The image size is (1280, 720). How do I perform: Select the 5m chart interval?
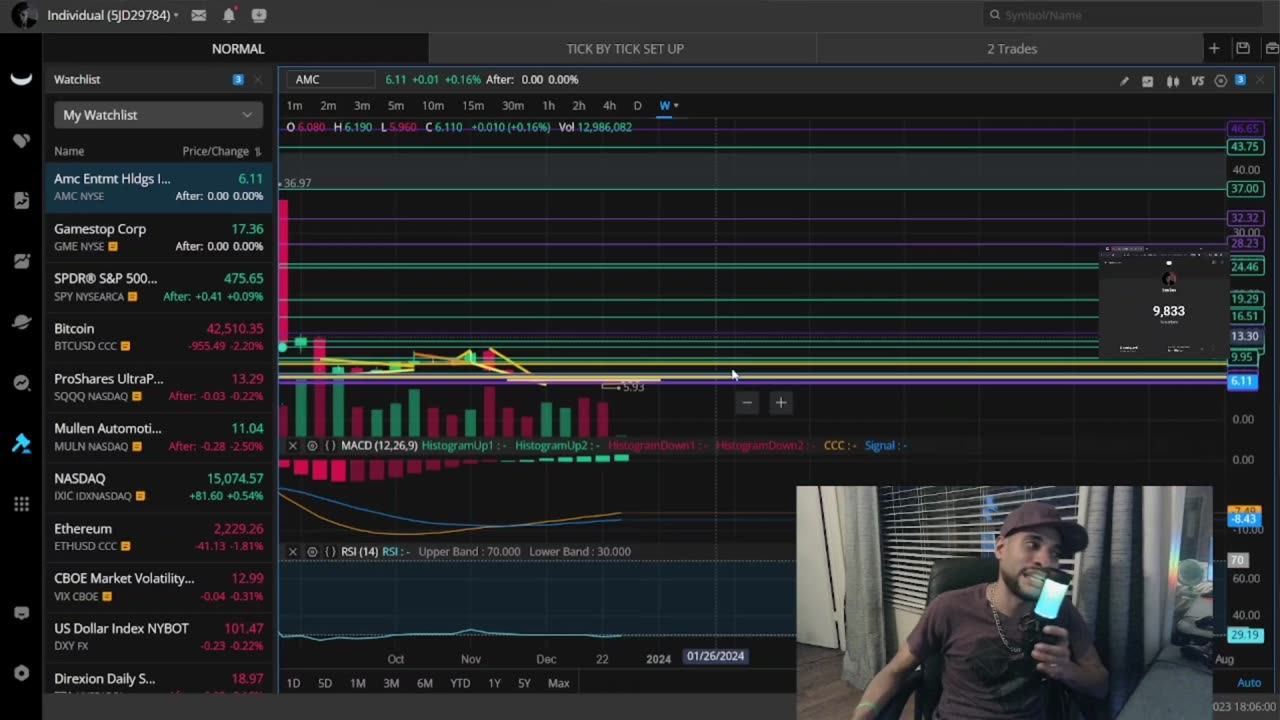(x=396, y=106)
